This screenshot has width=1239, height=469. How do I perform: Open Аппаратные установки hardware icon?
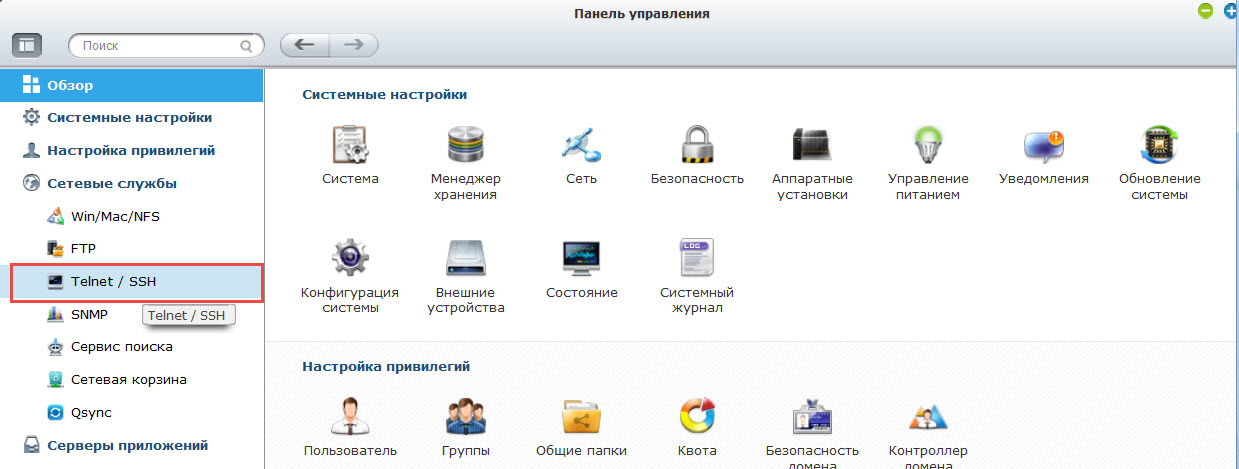(x=811, y=145)
